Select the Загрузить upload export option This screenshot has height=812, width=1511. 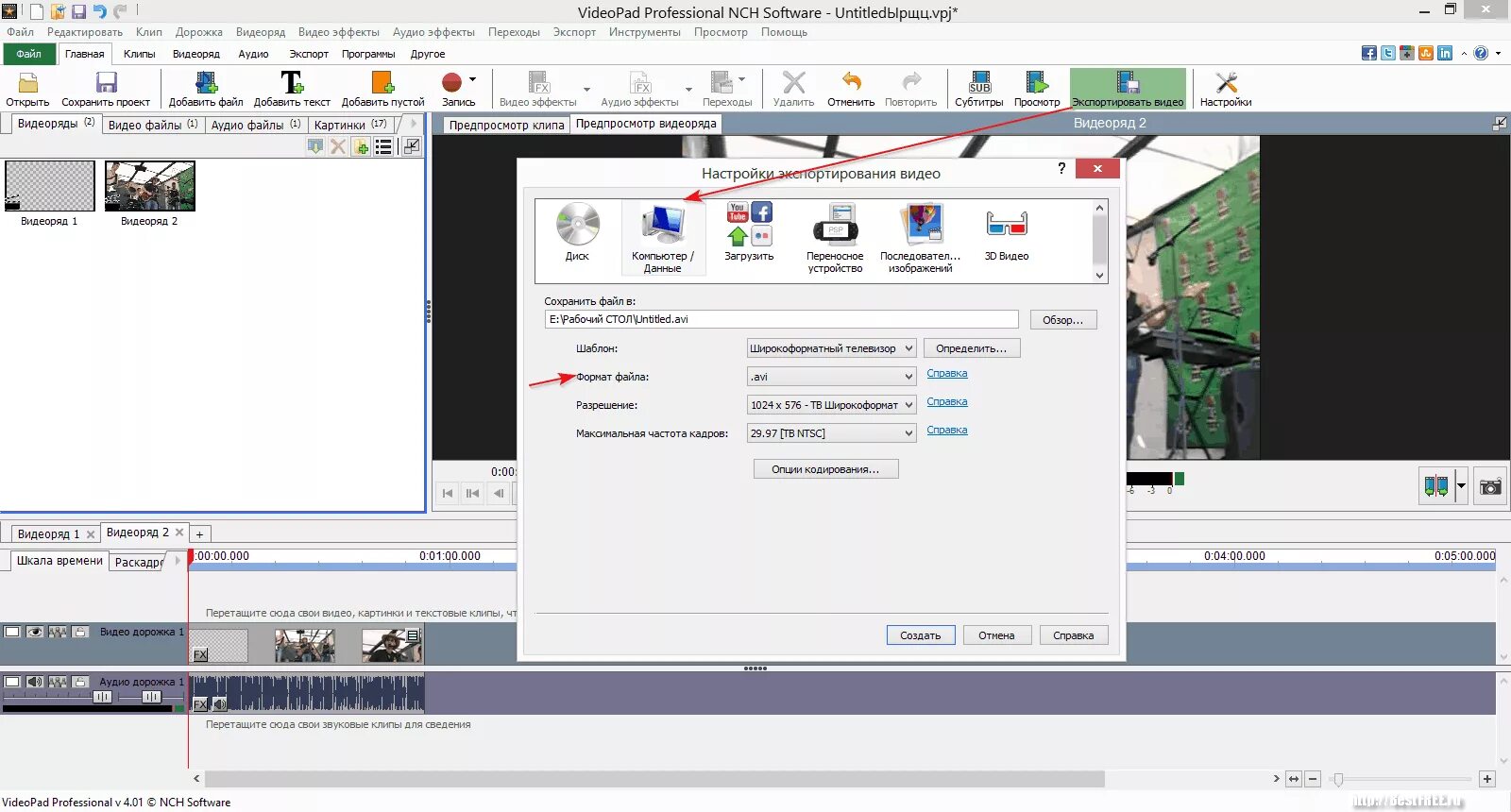tap(749, 232)
